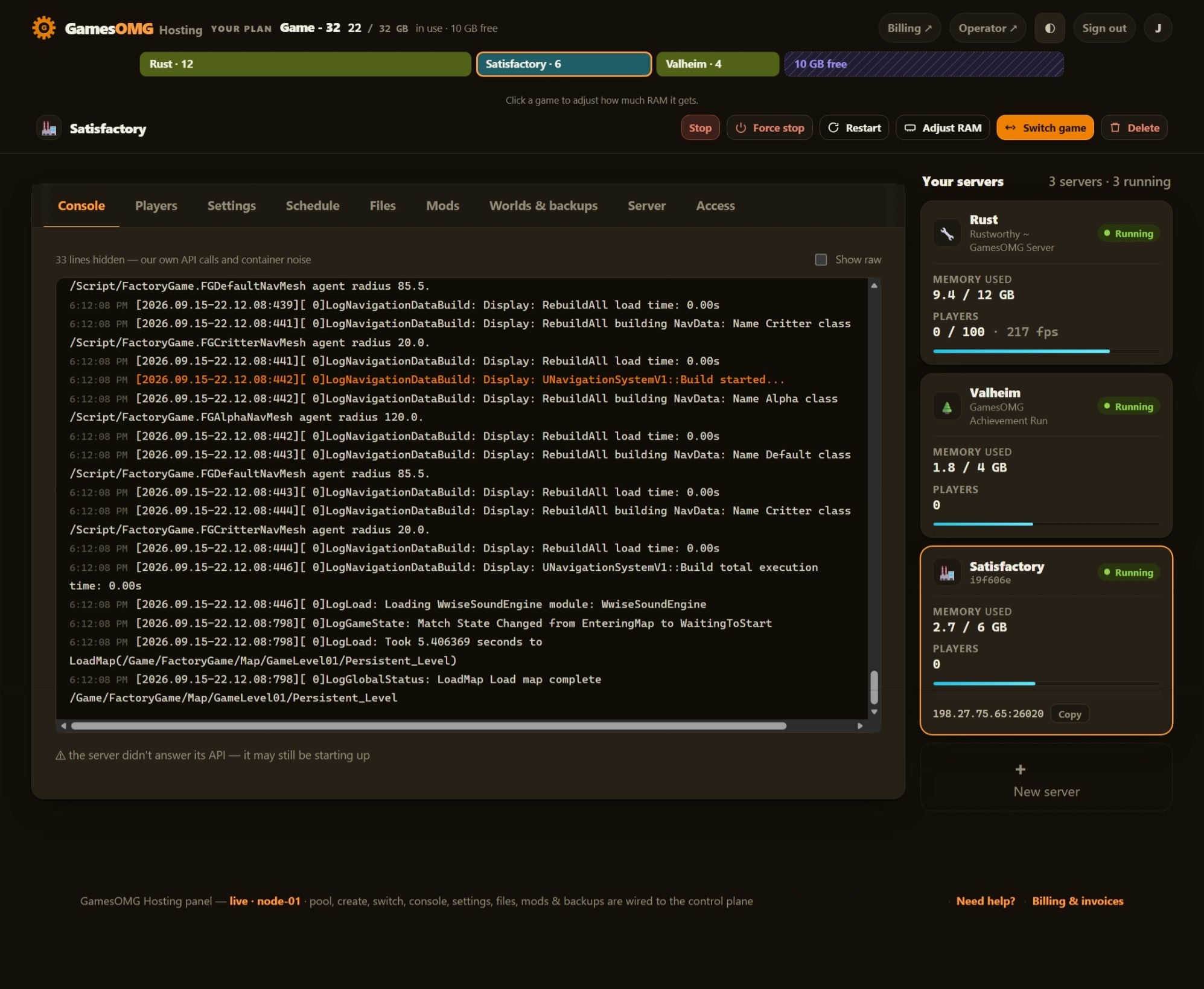Click the Switch game button
Screen dimensions: 1204x989
[1045, 128]
